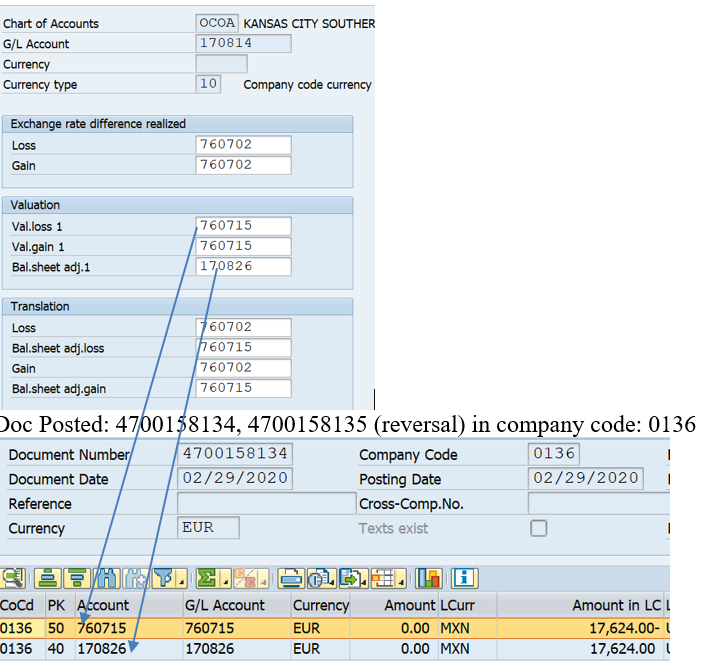The height and width of the screenshot is (661, 711).
Task: Sort the list in ascending order
Action: point(46,577)
